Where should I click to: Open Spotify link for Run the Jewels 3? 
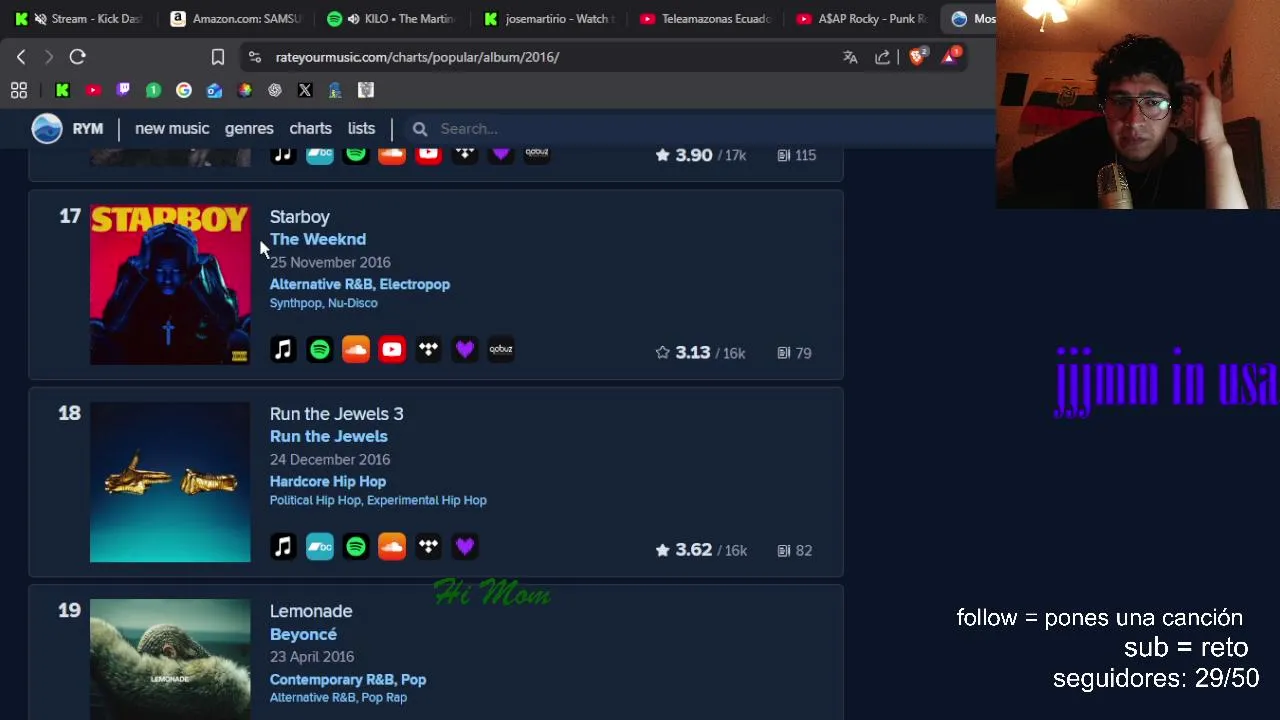[x=356, y=546]
